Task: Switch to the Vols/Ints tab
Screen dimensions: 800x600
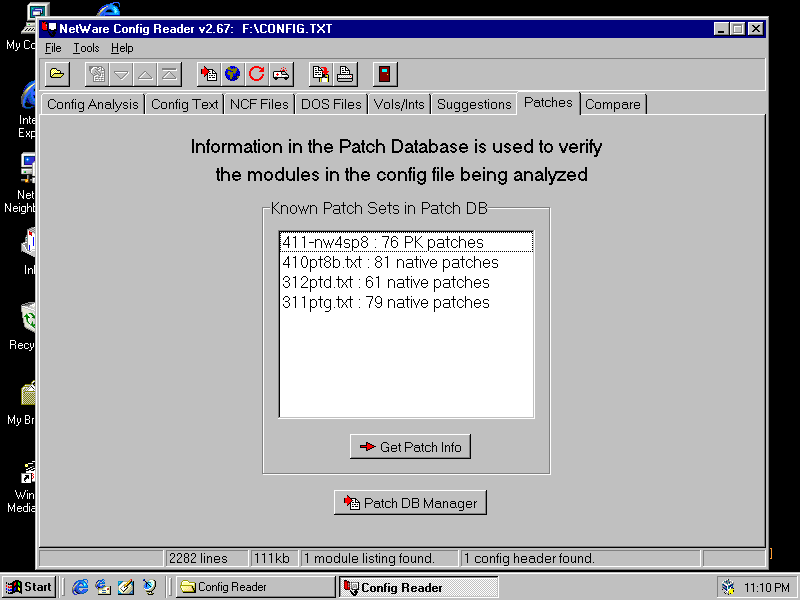Action: coord(399,105)
